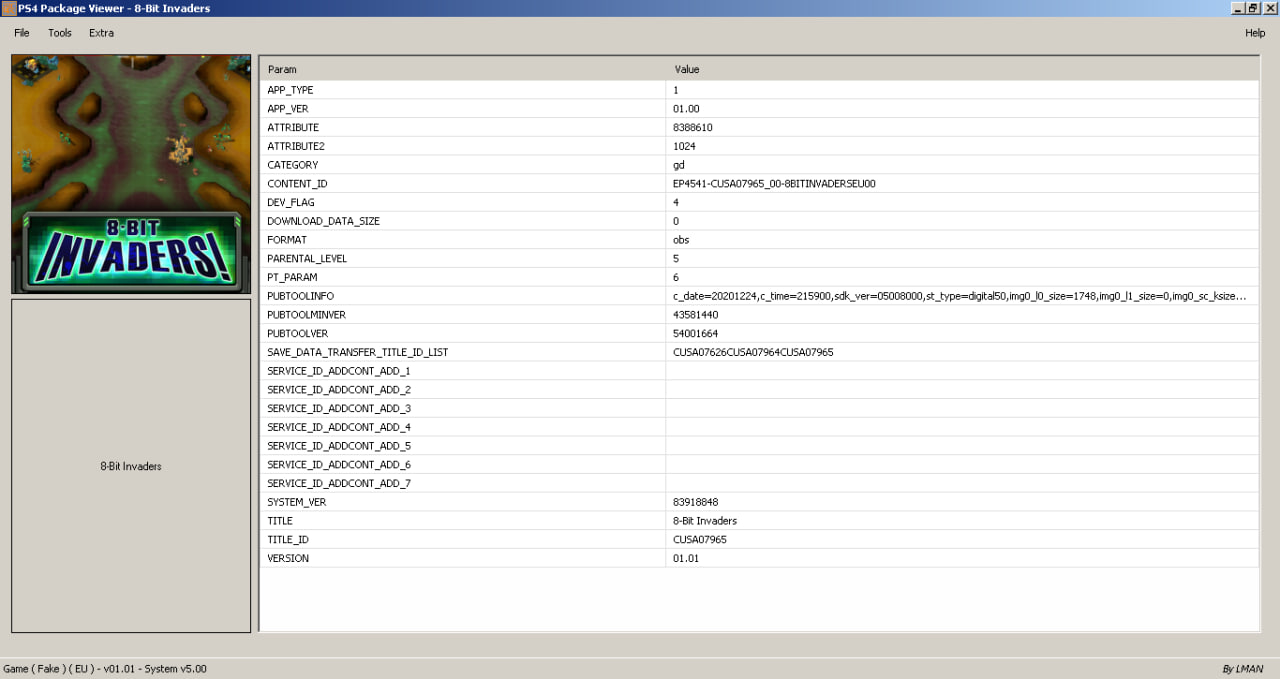This screenshot has width=1280, height=679.
Task: Select the SERVICE_ID_ADDCONT_ADD_5 row
Action: click(x=759, y=446)
